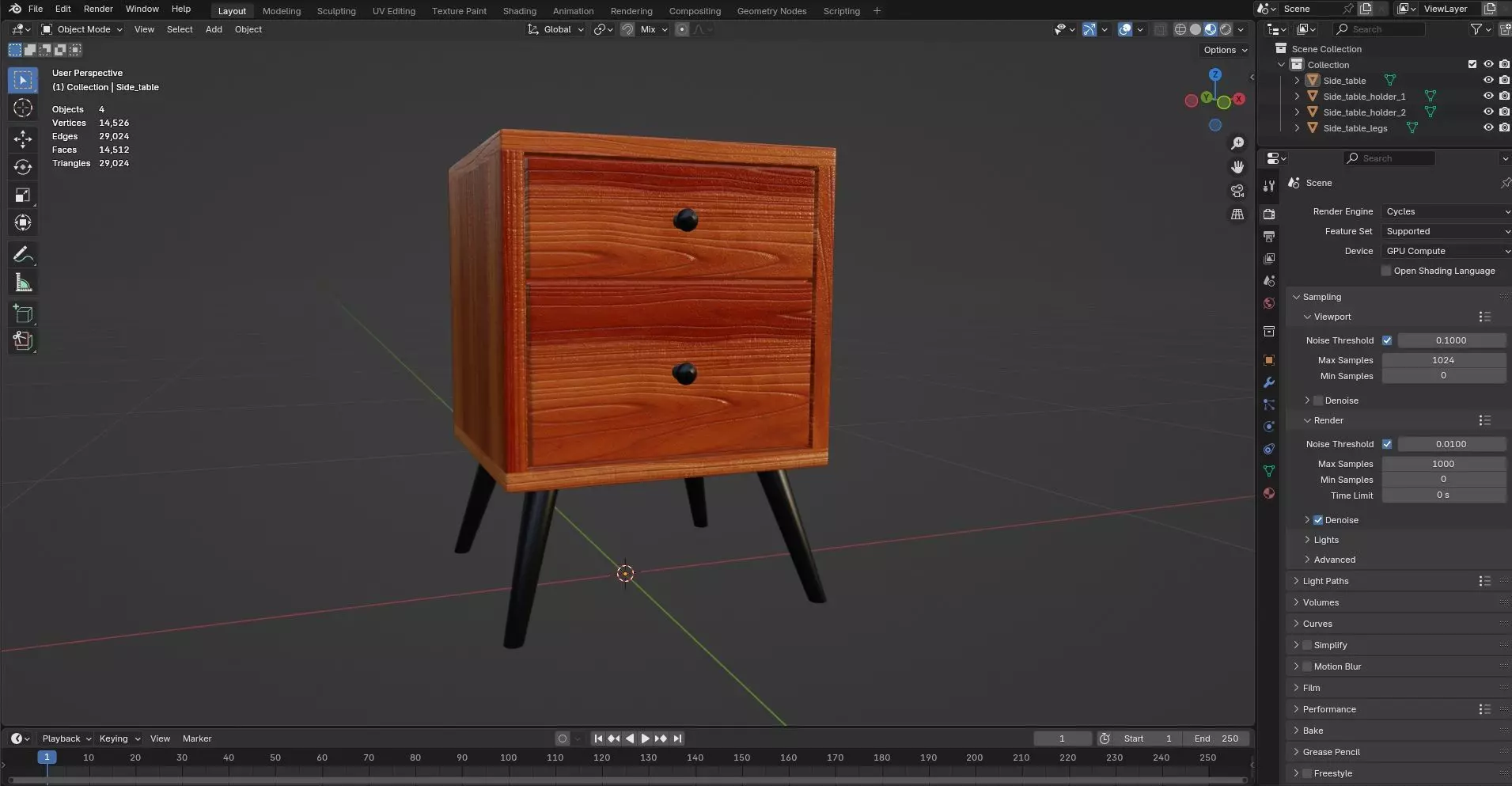Select the Annotate tool
This screenshot has height=786, width=1512.
(23, 254)
